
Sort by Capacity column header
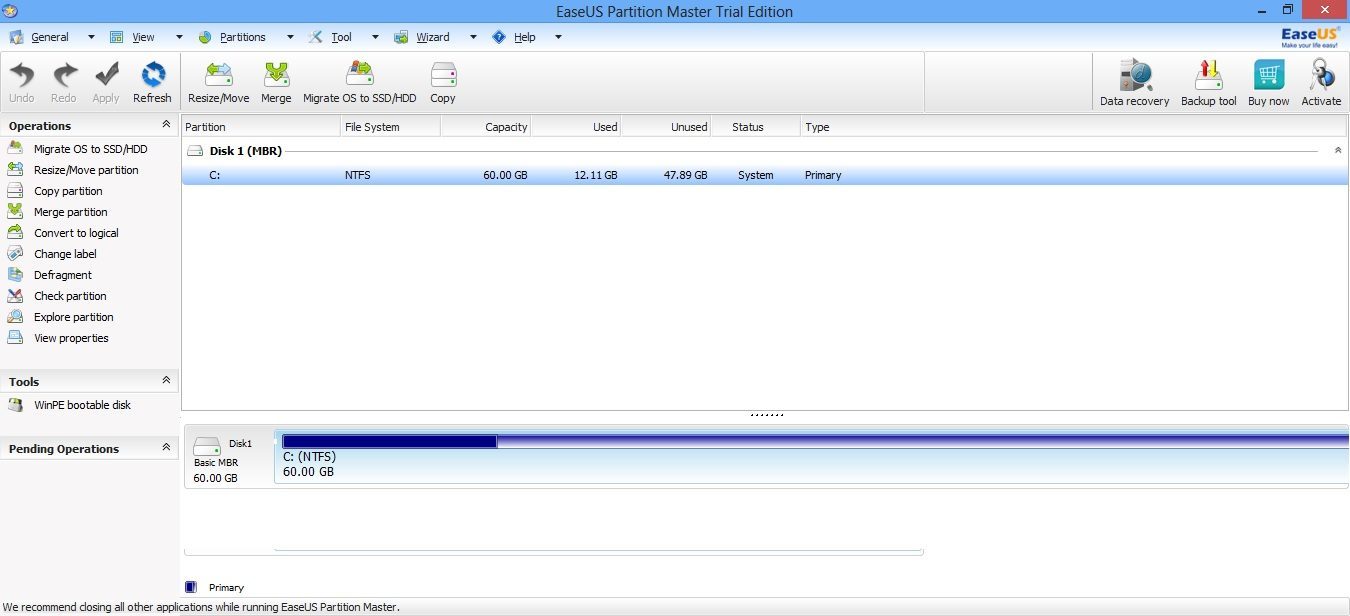[x=485, y=127]
